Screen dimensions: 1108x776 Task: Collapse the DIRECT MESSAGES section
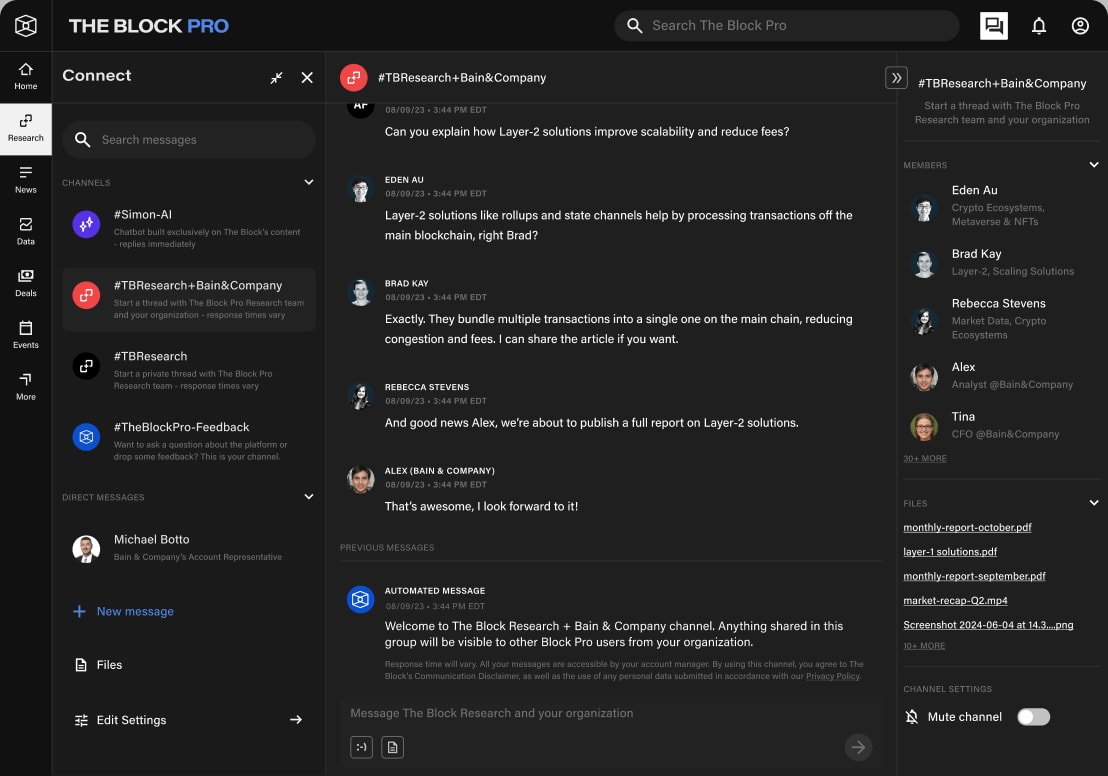309,497
